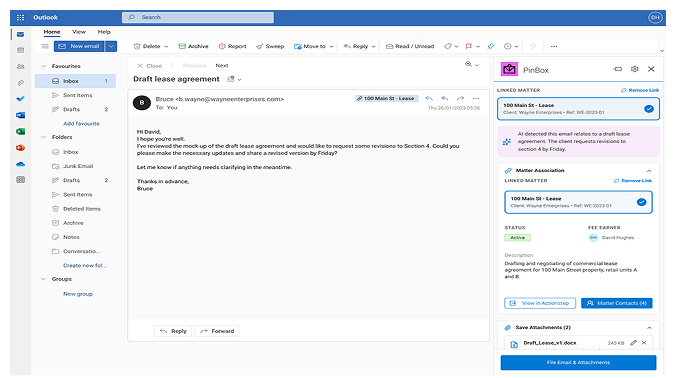Remove the Draft_Lease_v1.docx attachment
The image size is (676, 378).
(644, 343)
